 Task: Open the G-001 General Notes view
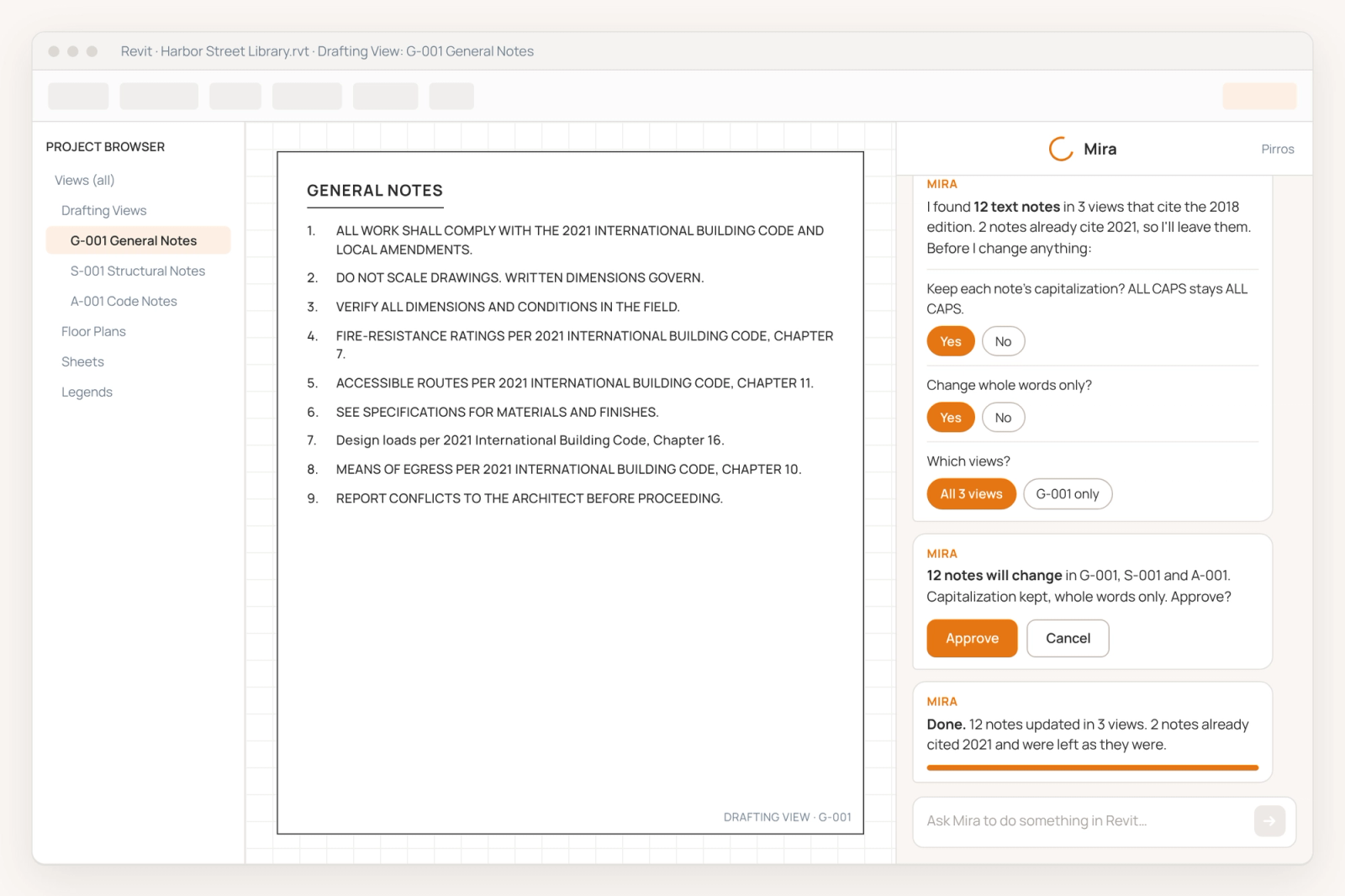[x=138, y=240]
